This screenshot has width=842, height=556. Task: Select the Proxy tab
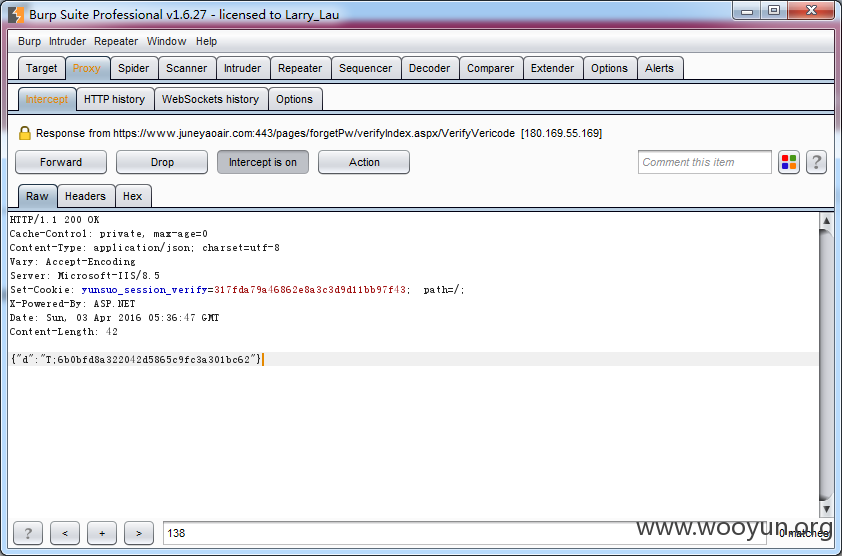pos(87,68)
